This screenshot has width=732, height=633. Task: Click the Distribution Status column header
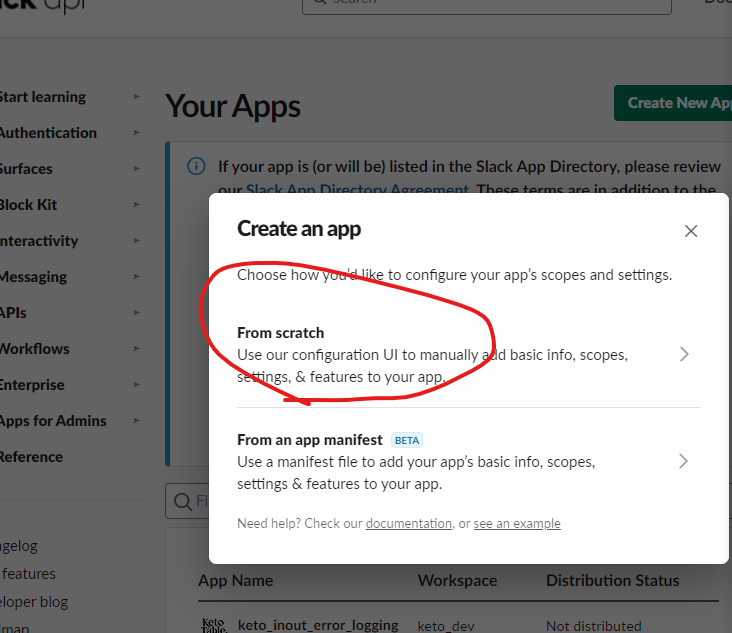point(612,580)
